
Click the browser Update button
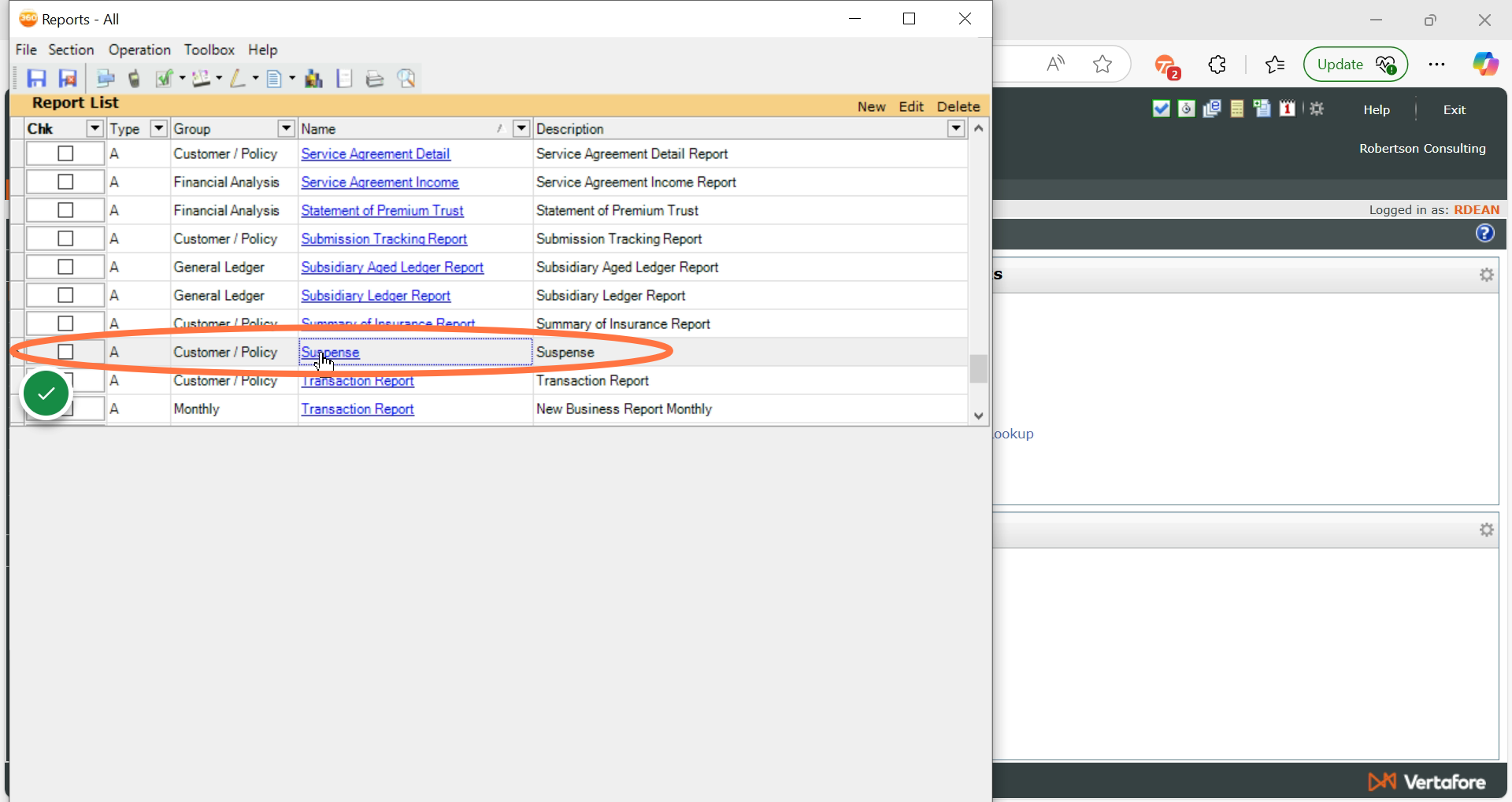point(1355,65)
